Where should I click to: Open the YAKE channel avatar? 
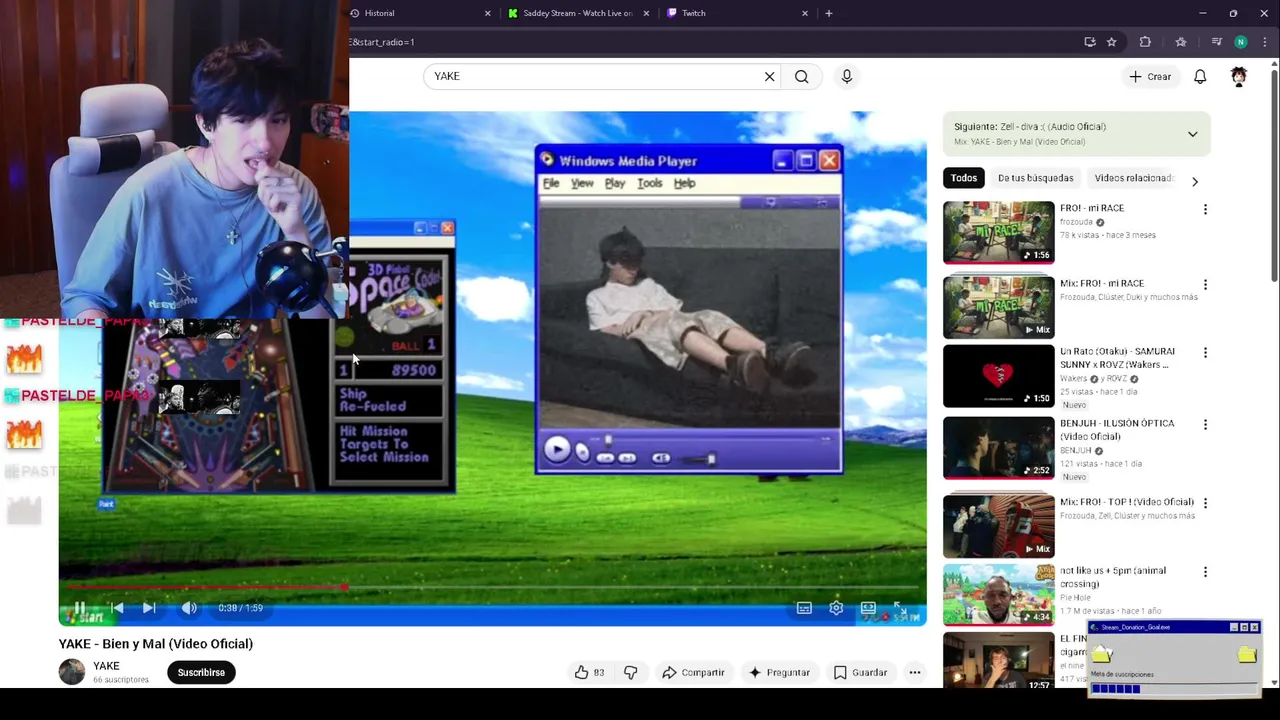(x=72, y=672)
